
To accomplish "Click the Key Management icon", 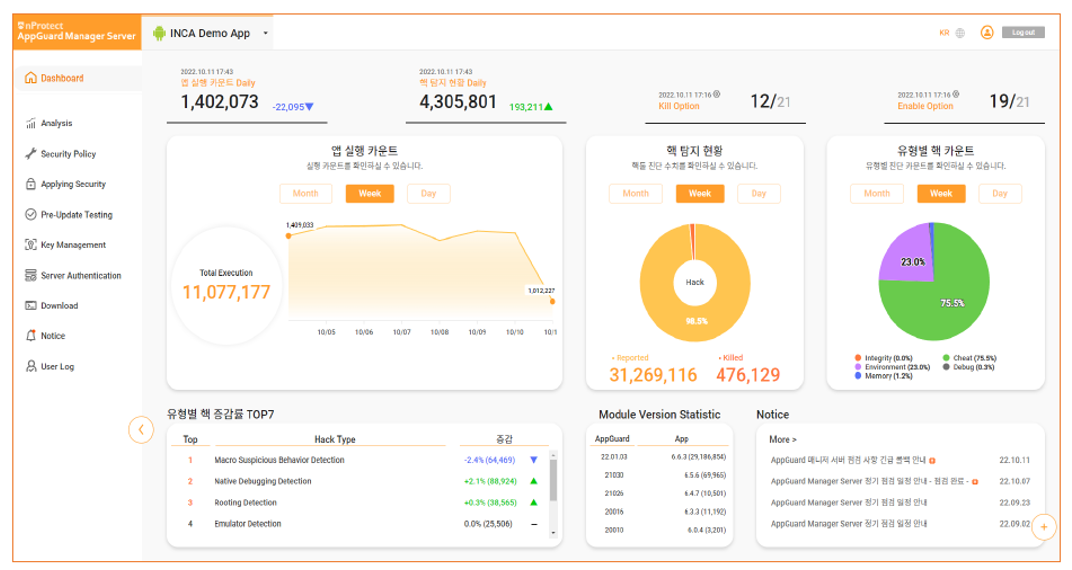I will click(31, 245).
